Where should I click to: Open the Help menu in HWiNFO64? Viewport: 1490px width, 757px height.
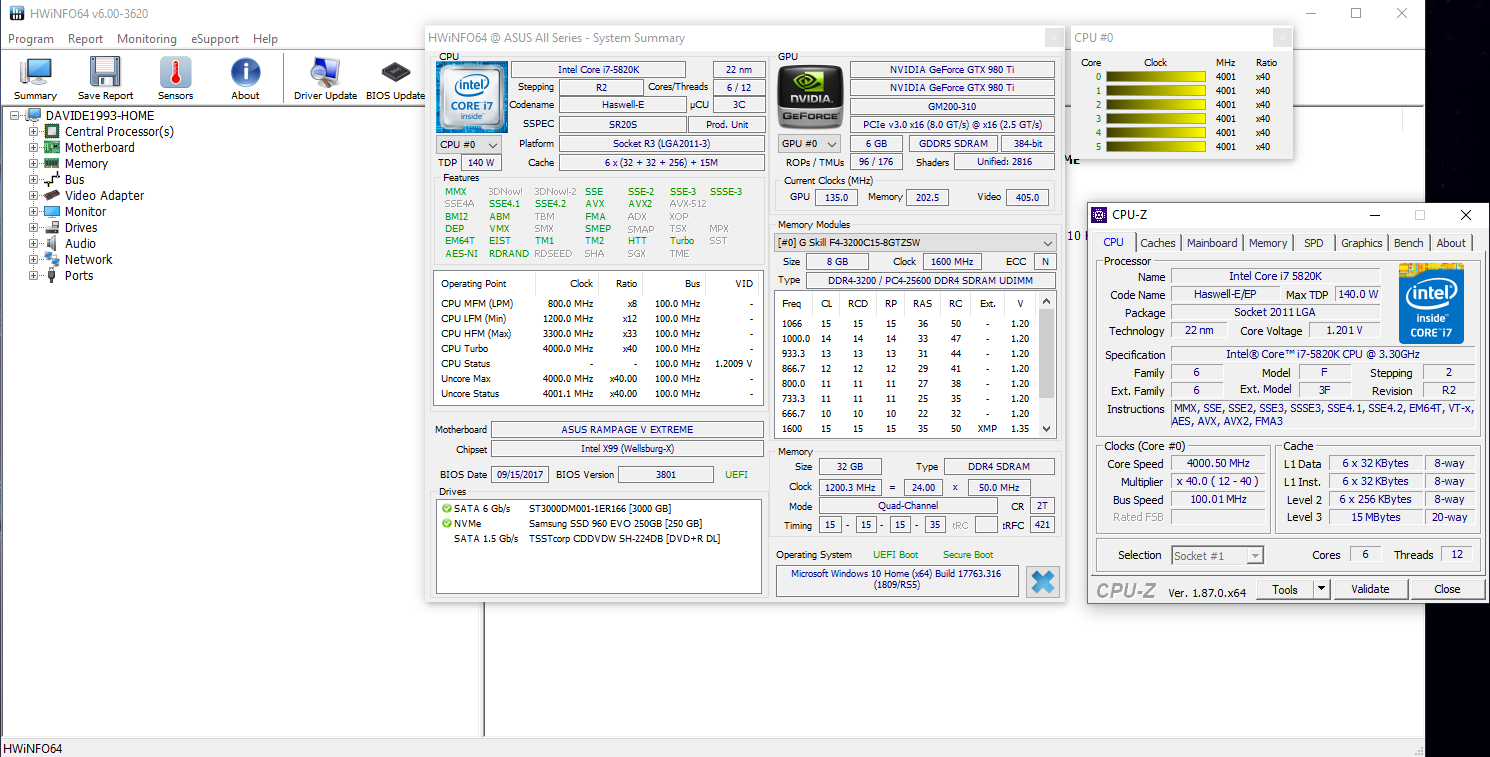pyautogui.click(x=265, y=39)
